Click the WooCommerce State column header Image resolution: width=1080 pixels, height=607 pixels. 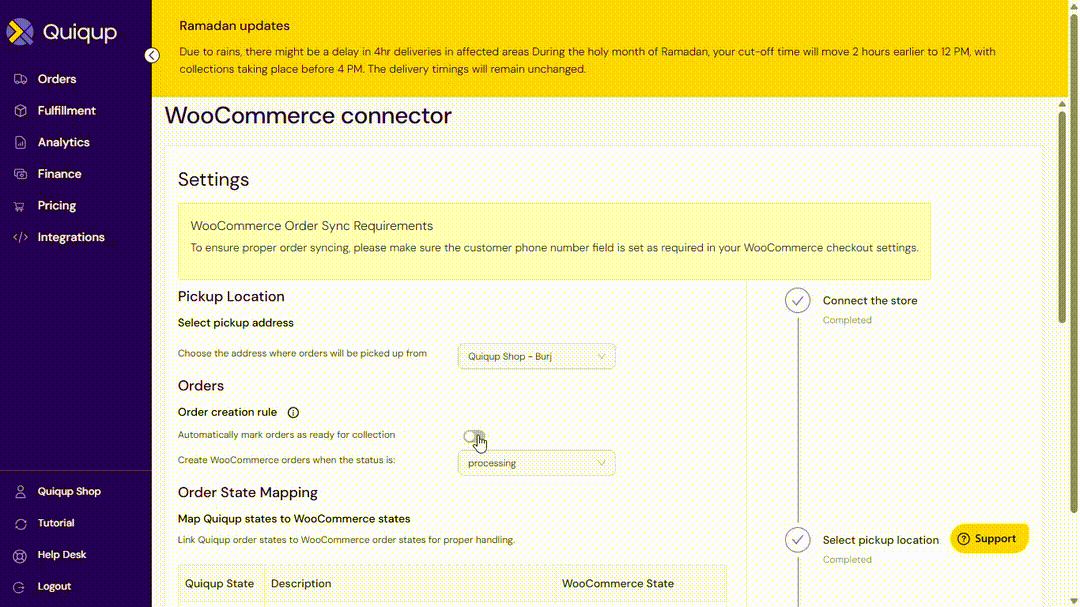pos(618,584)
